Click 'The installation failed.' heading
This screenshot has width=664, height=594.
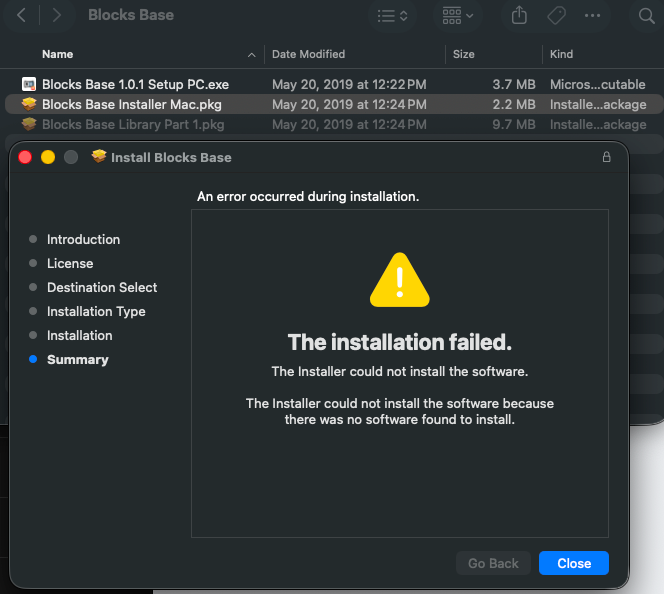[400, 342]
